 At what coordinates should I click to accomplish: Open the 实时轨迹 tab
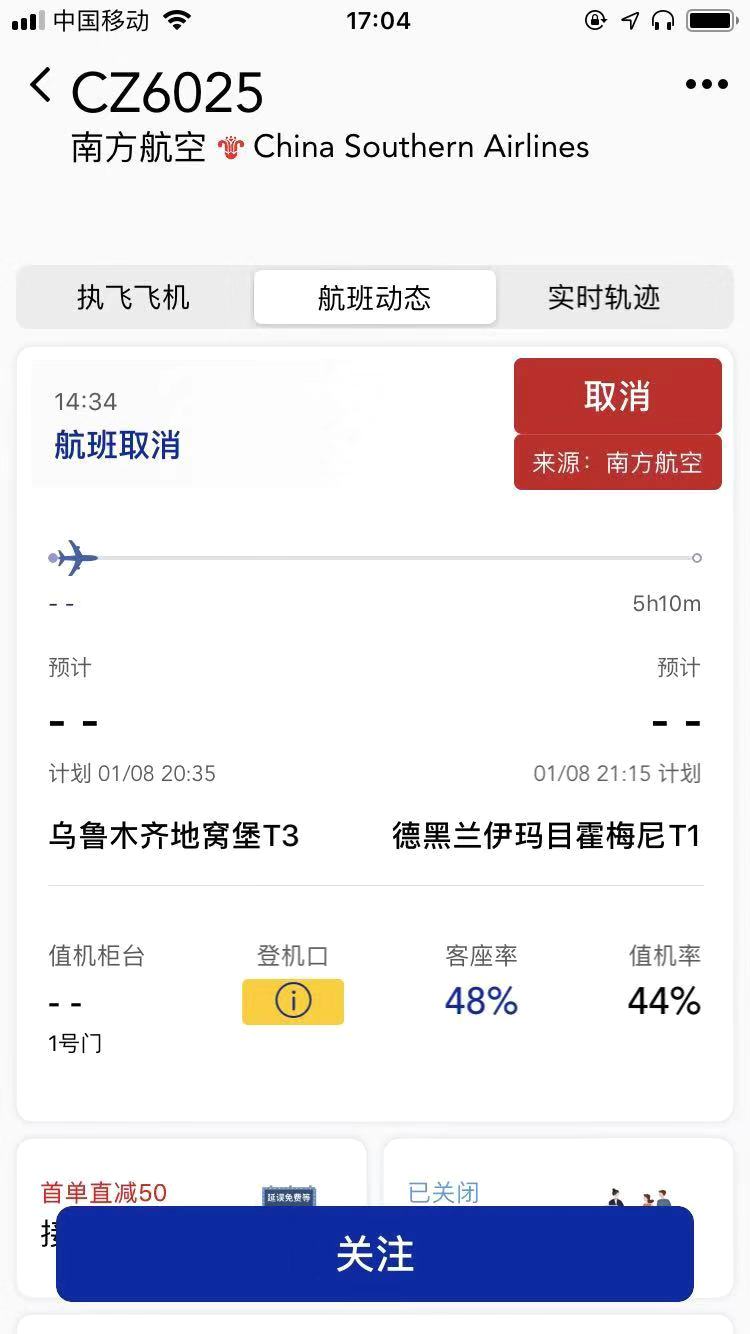[x=604, y=297]
